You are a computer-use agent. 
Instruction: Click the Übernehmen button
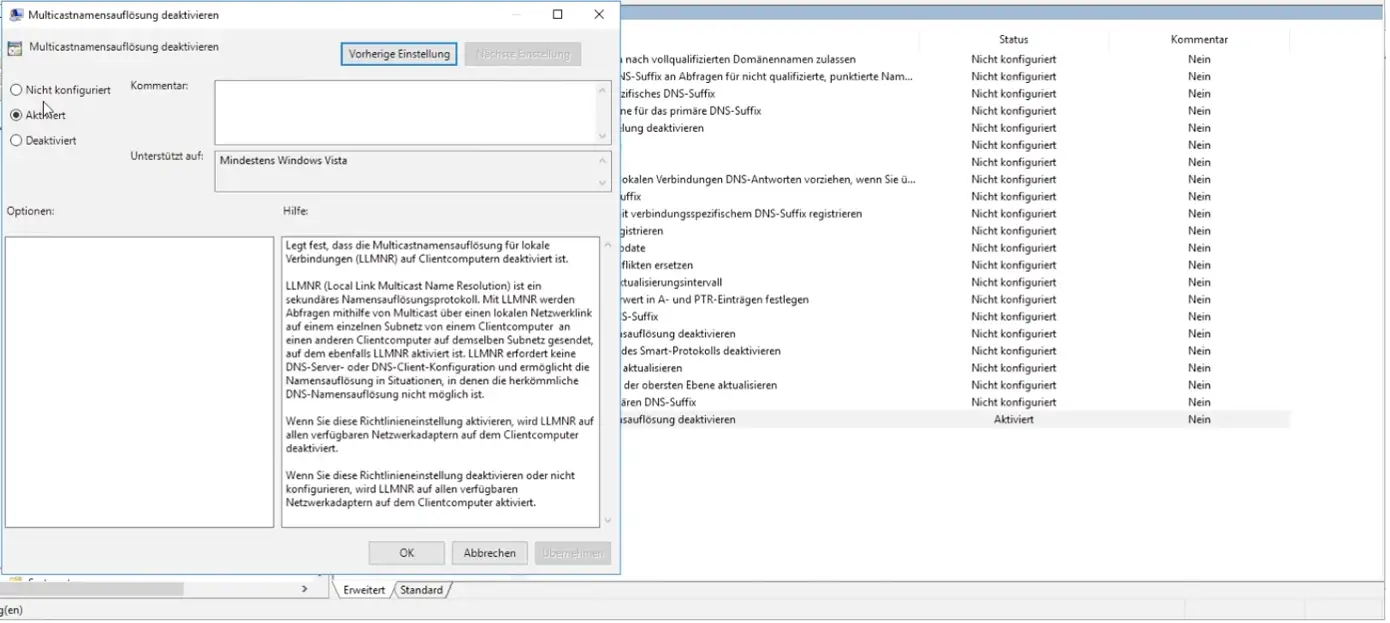point(573,553)
